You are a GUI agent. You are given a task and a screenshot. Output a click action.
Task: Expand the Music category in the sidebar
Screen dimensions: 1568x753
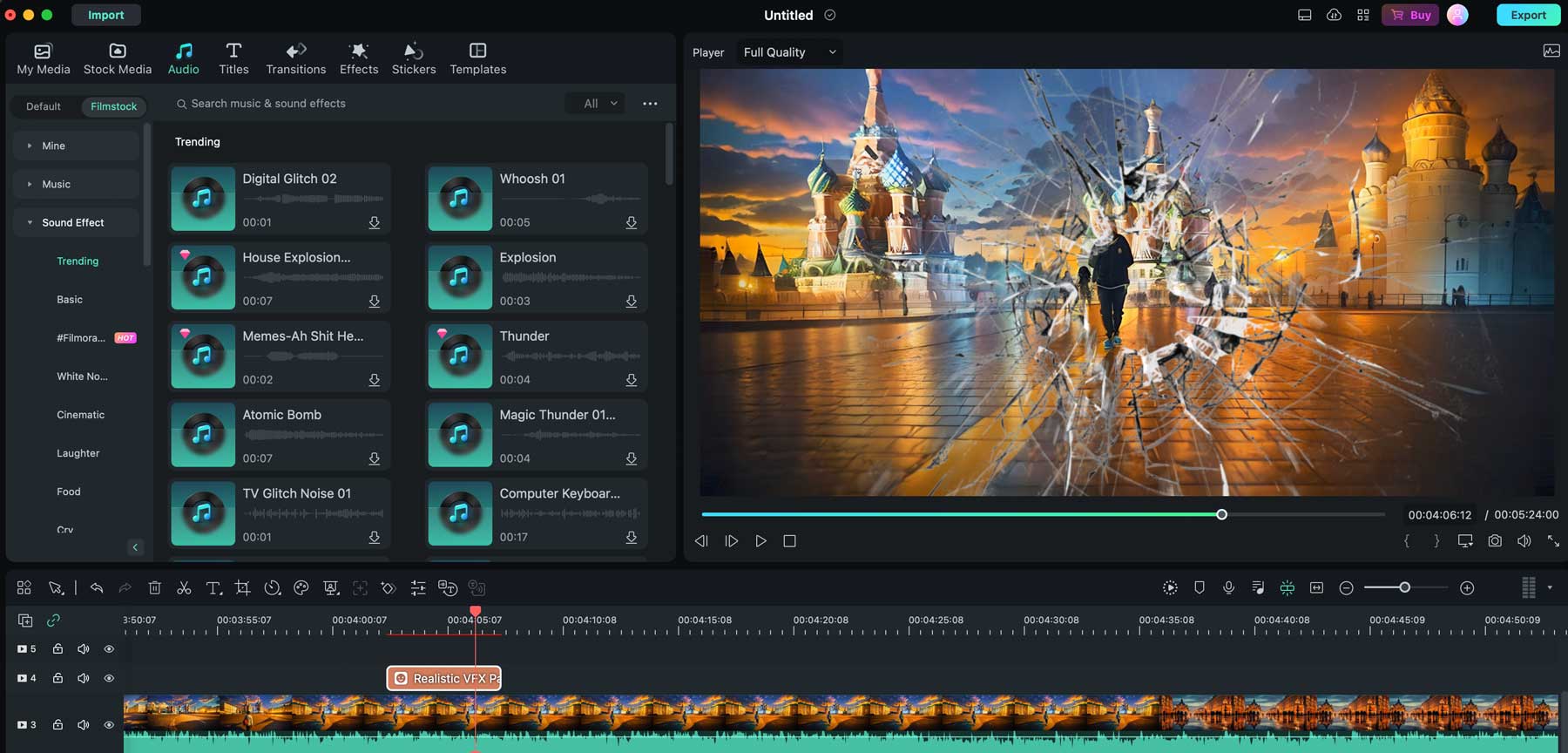56,184
